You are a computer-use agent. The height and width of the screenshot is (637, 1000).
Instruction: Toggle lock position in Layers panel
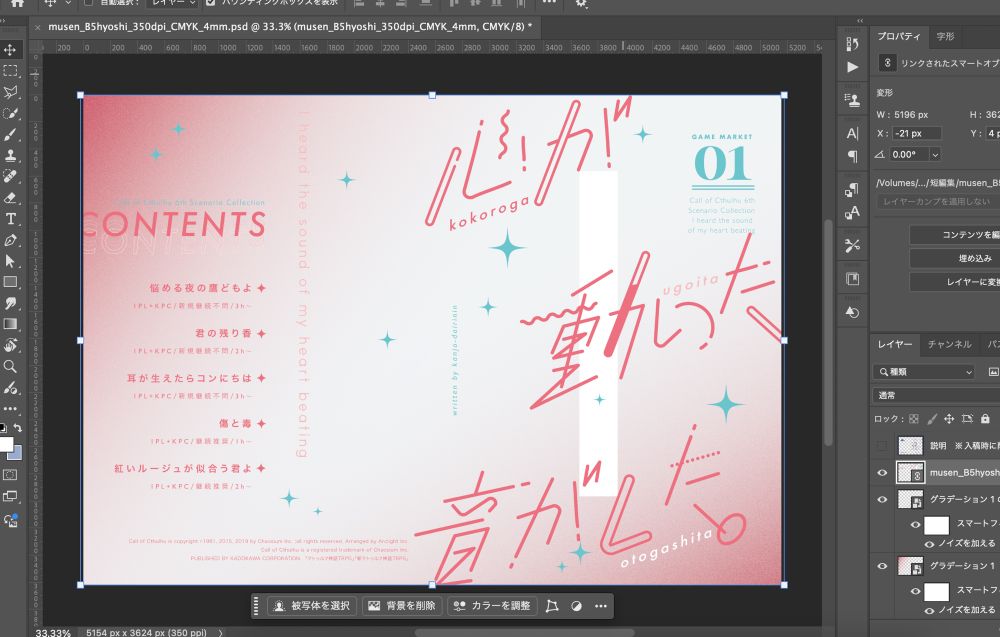pos(949,419)
